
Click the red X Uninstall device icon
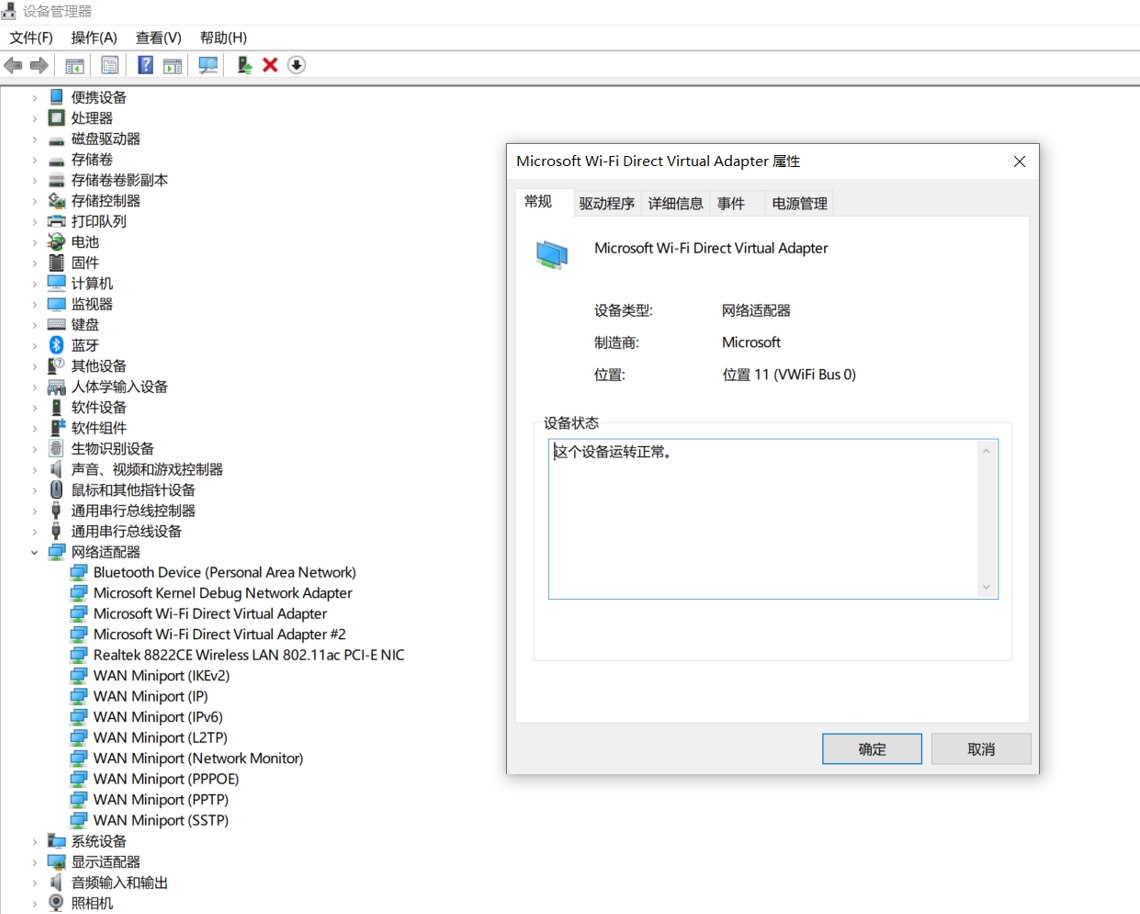point(270,65)
